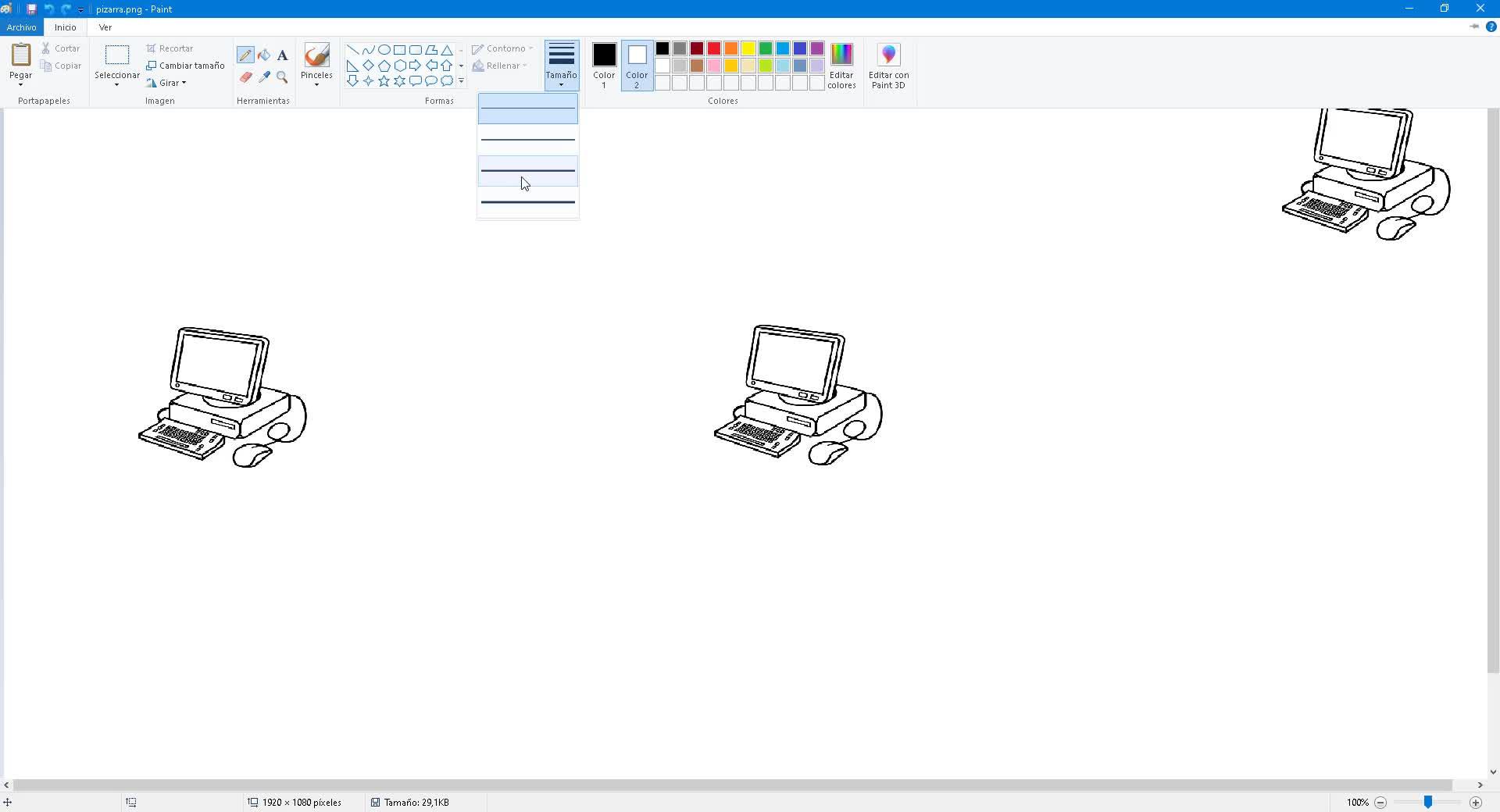Select the Rounded rectangular callout shape
The image size is (1500, 812).
coord(415,80)
